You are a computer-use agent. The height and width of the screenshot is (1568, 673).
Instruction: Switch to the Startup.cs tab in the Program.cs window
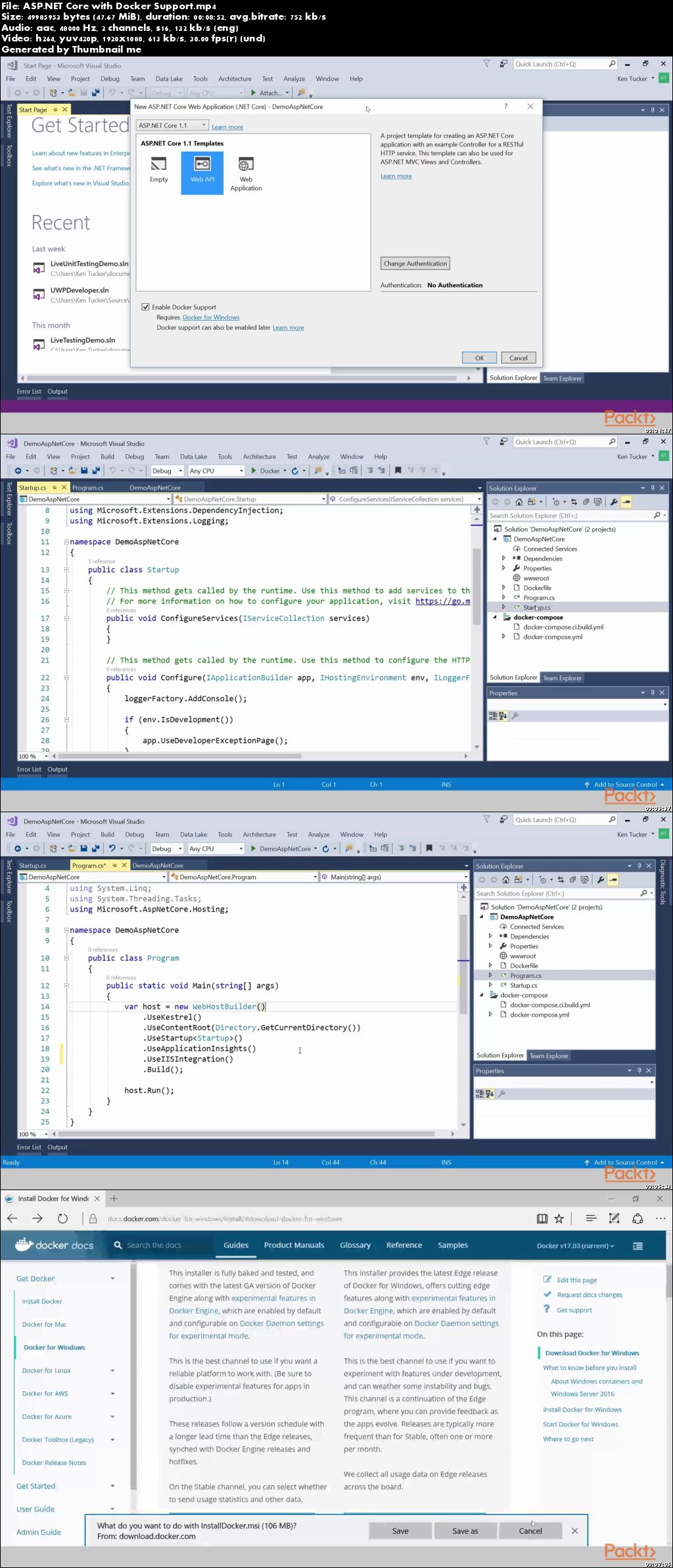coord(32,865)
